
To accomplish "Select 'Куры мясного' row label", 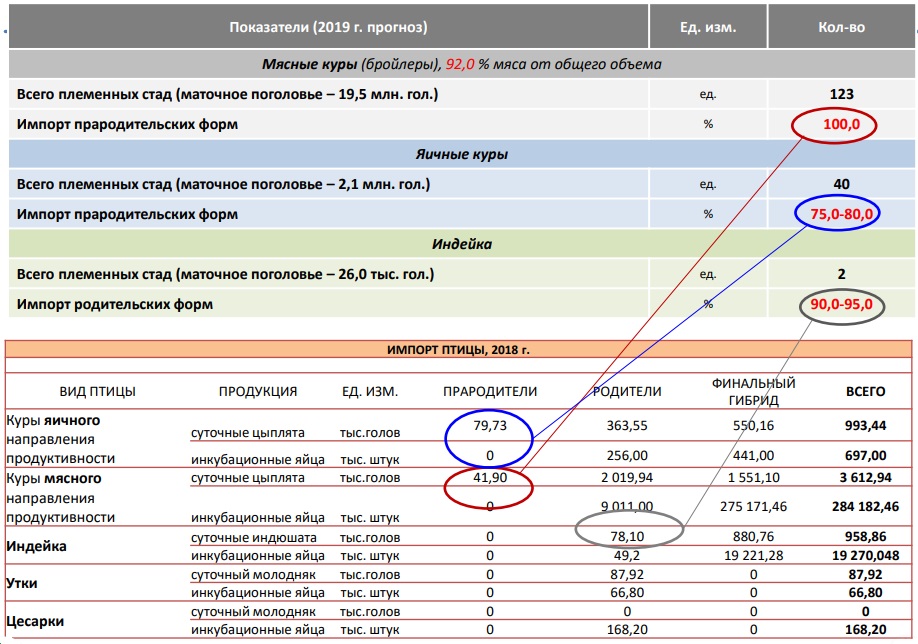I will [x=54, y=478].
